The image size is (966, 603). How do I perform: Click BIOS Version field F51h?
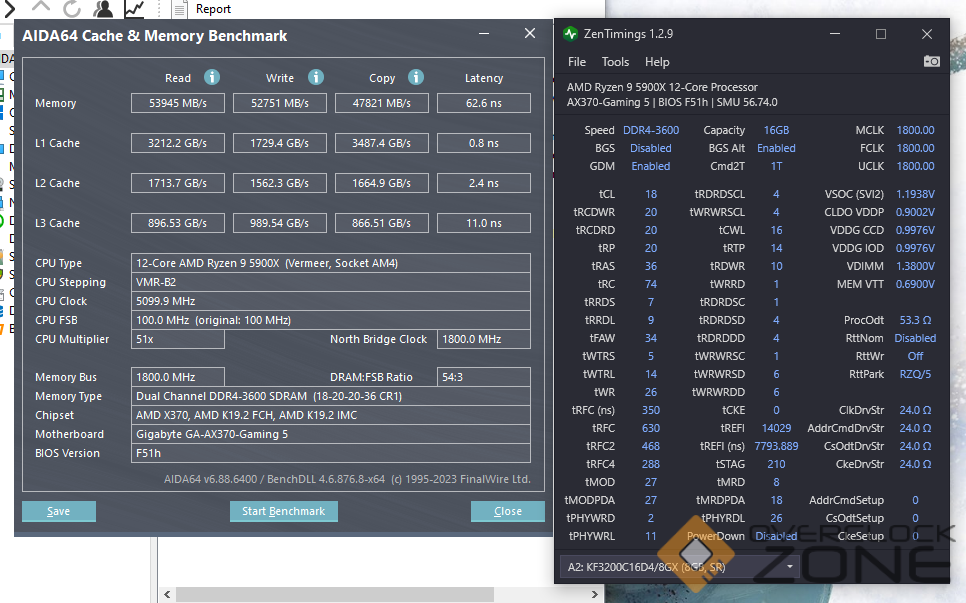(331, 453)
